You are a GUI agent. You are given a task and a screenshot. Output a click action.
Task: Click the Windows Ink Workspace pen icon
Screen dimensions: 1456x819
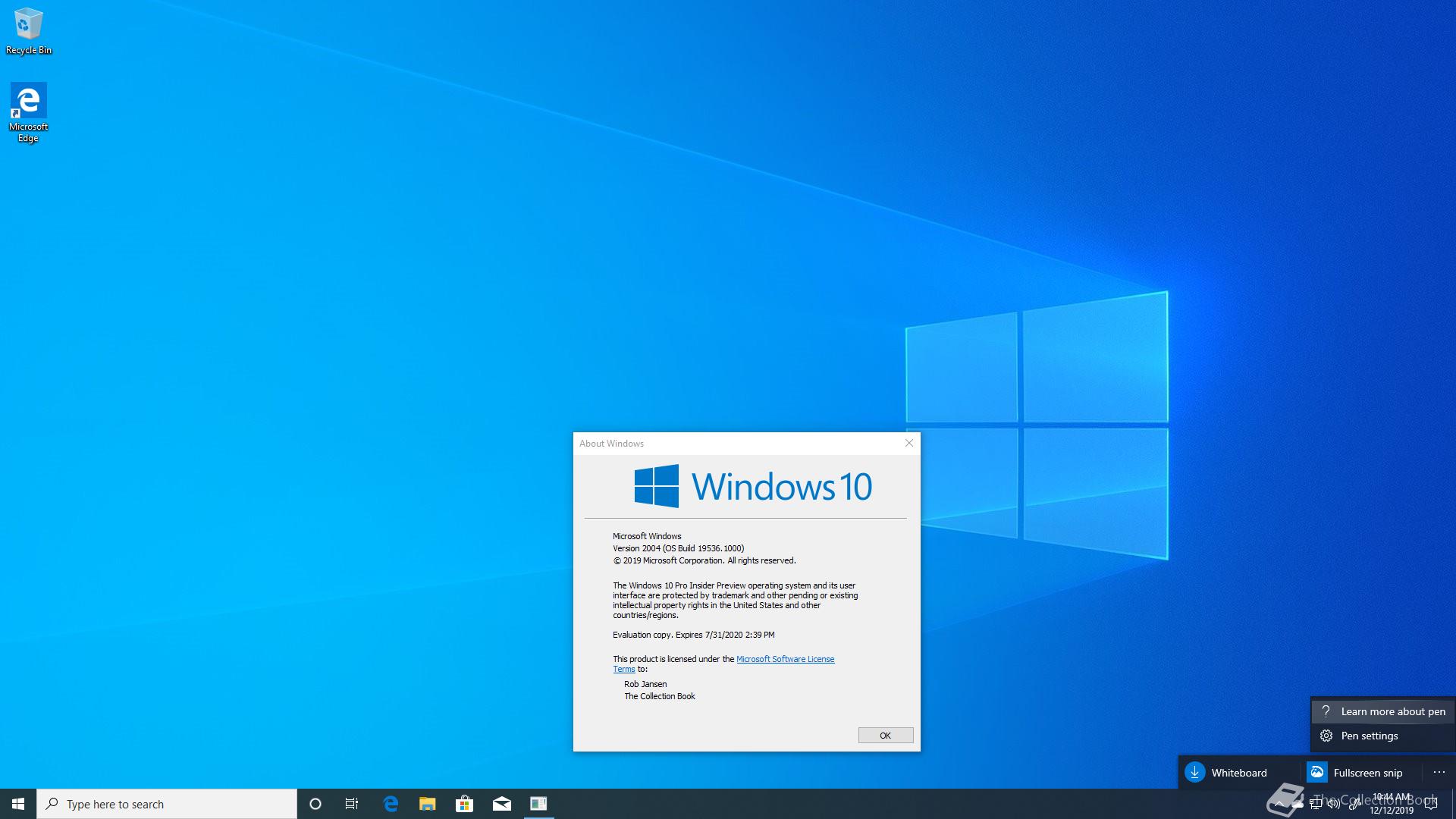1354,804
